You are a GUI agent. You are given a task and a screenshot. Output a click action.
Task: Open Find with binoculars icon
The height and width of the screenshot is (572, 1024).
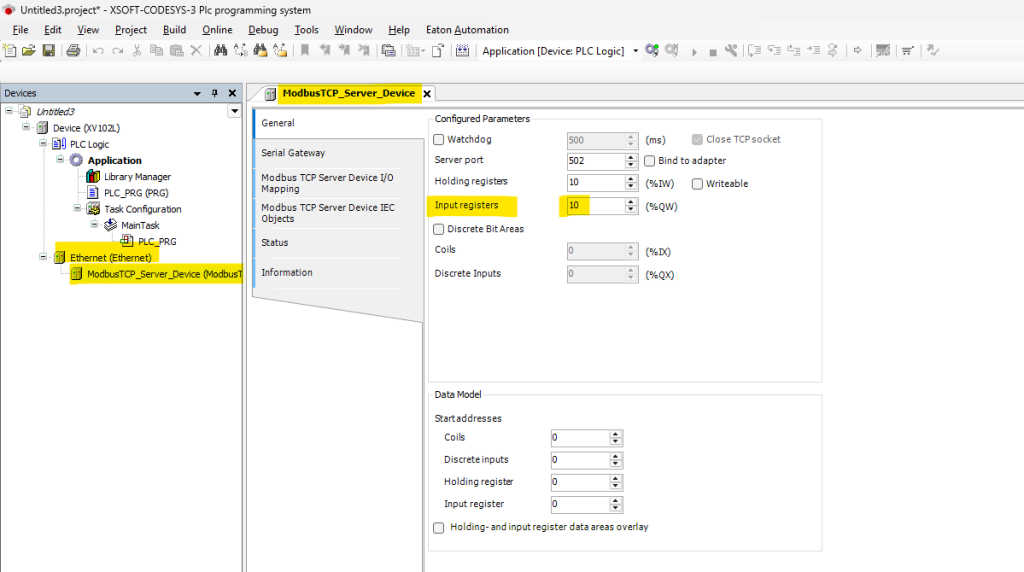click(221, 50)
